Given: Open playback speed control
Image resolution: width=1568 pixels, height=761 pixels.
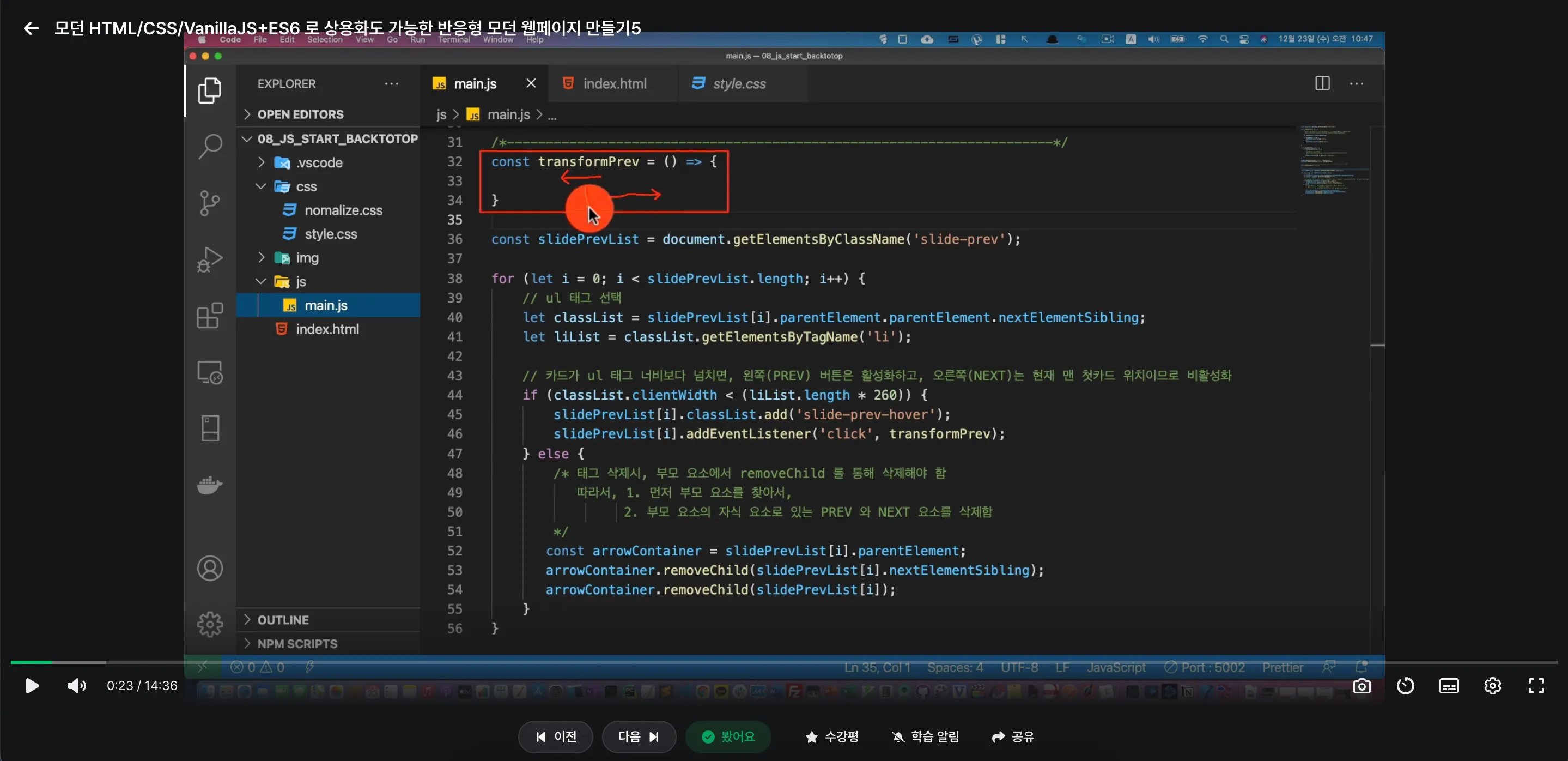Looking at the screenshot, I should tap(1406, 686).
